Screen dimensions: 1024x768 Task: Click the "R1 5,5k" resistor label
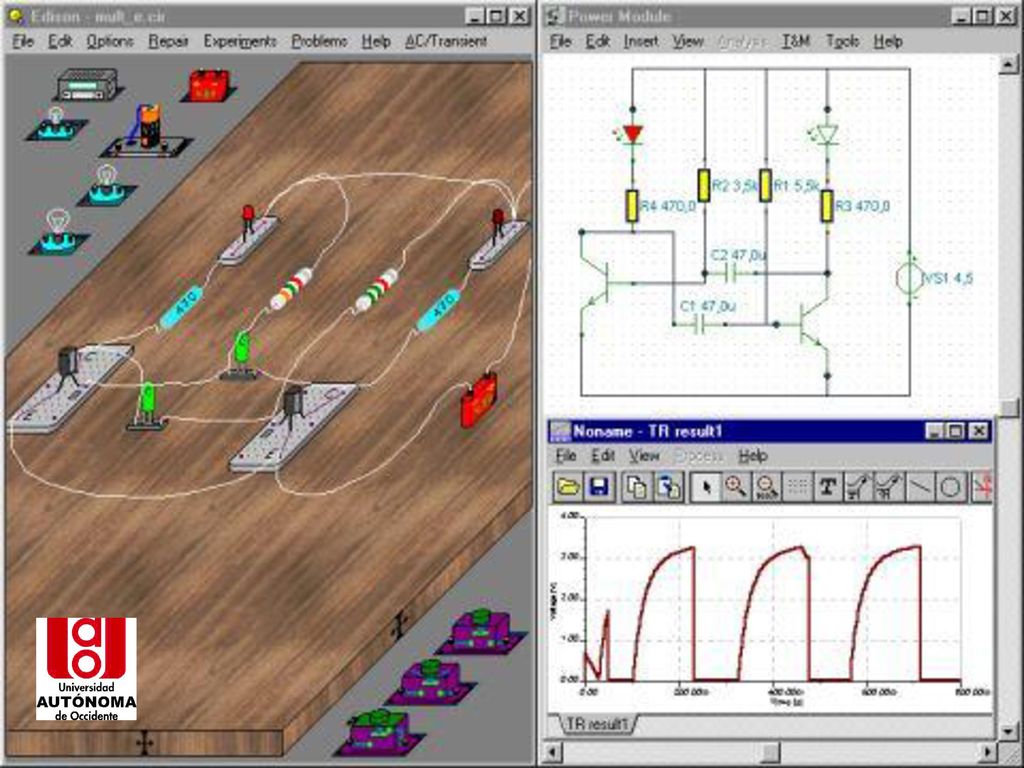coord(796,186)
